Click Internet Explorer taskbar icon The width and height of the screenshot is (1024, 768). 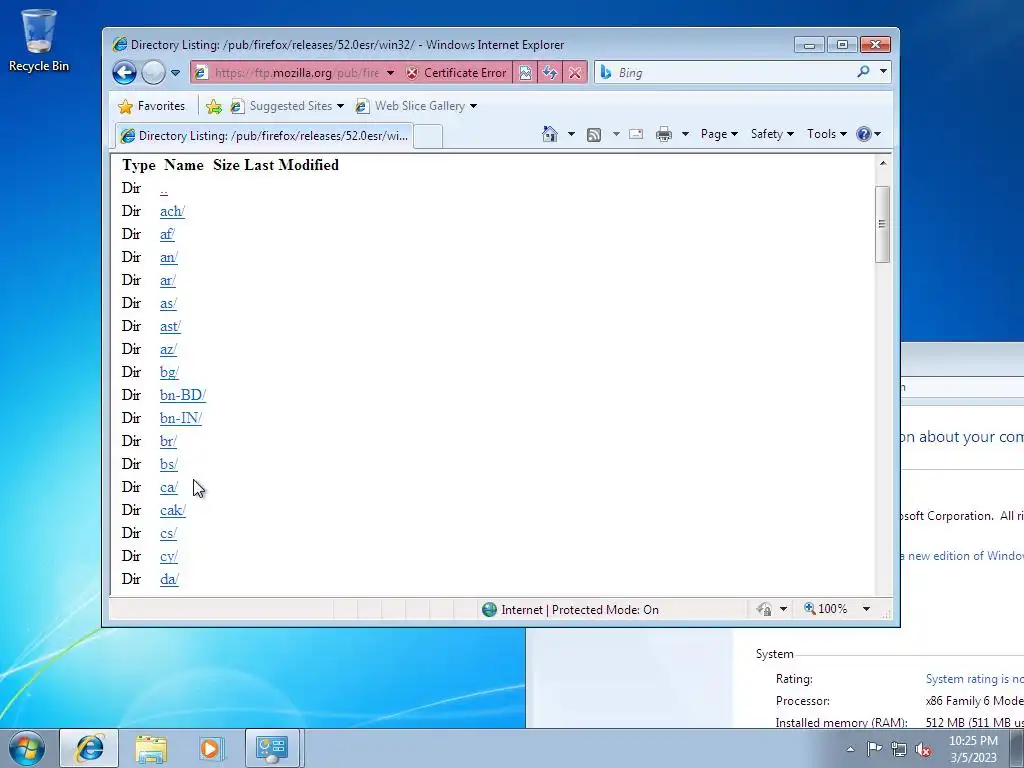pyautogui.click(x=89, y=748)
